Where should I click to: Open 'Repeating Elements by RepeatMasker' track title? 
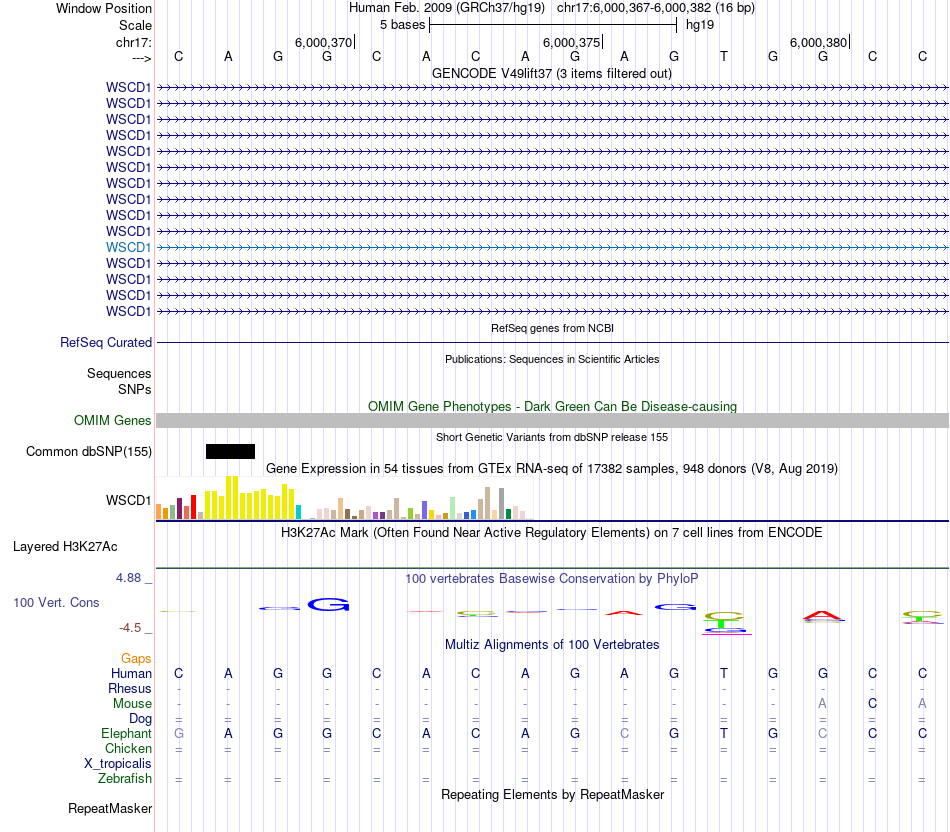552,794
